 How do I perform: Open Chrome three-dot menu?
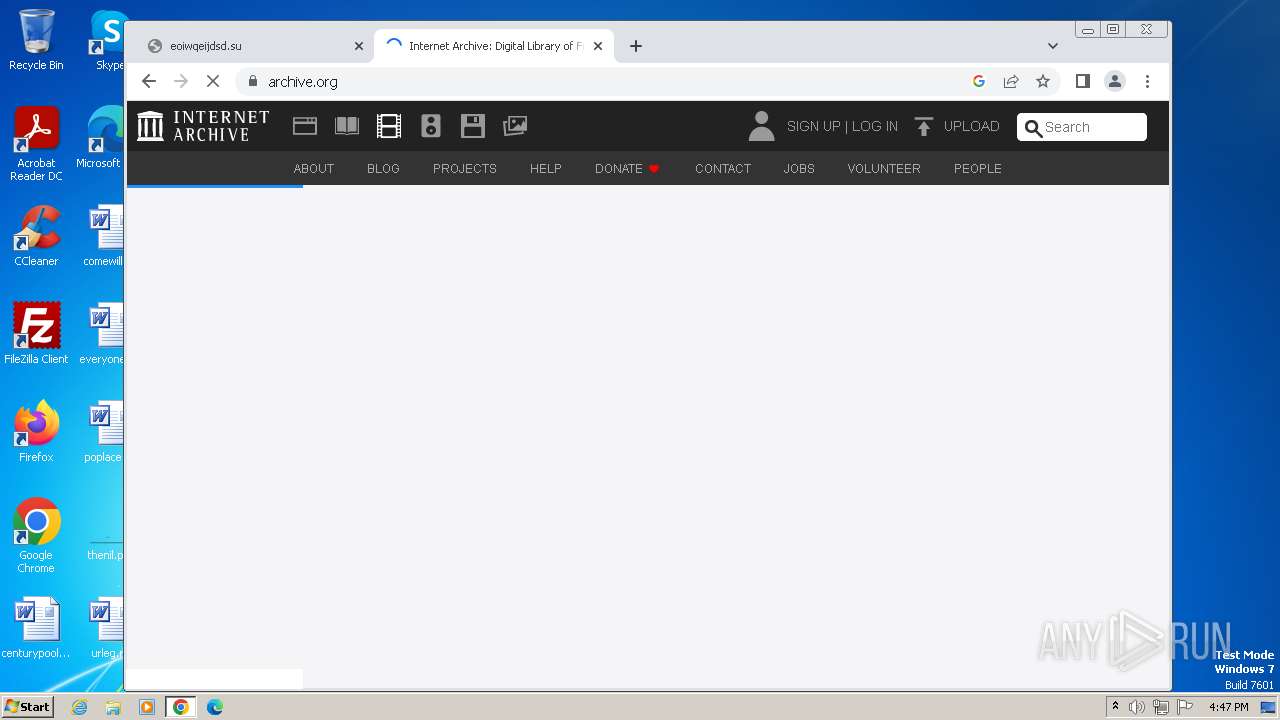pyautogui.click(x=1147, y=82)
